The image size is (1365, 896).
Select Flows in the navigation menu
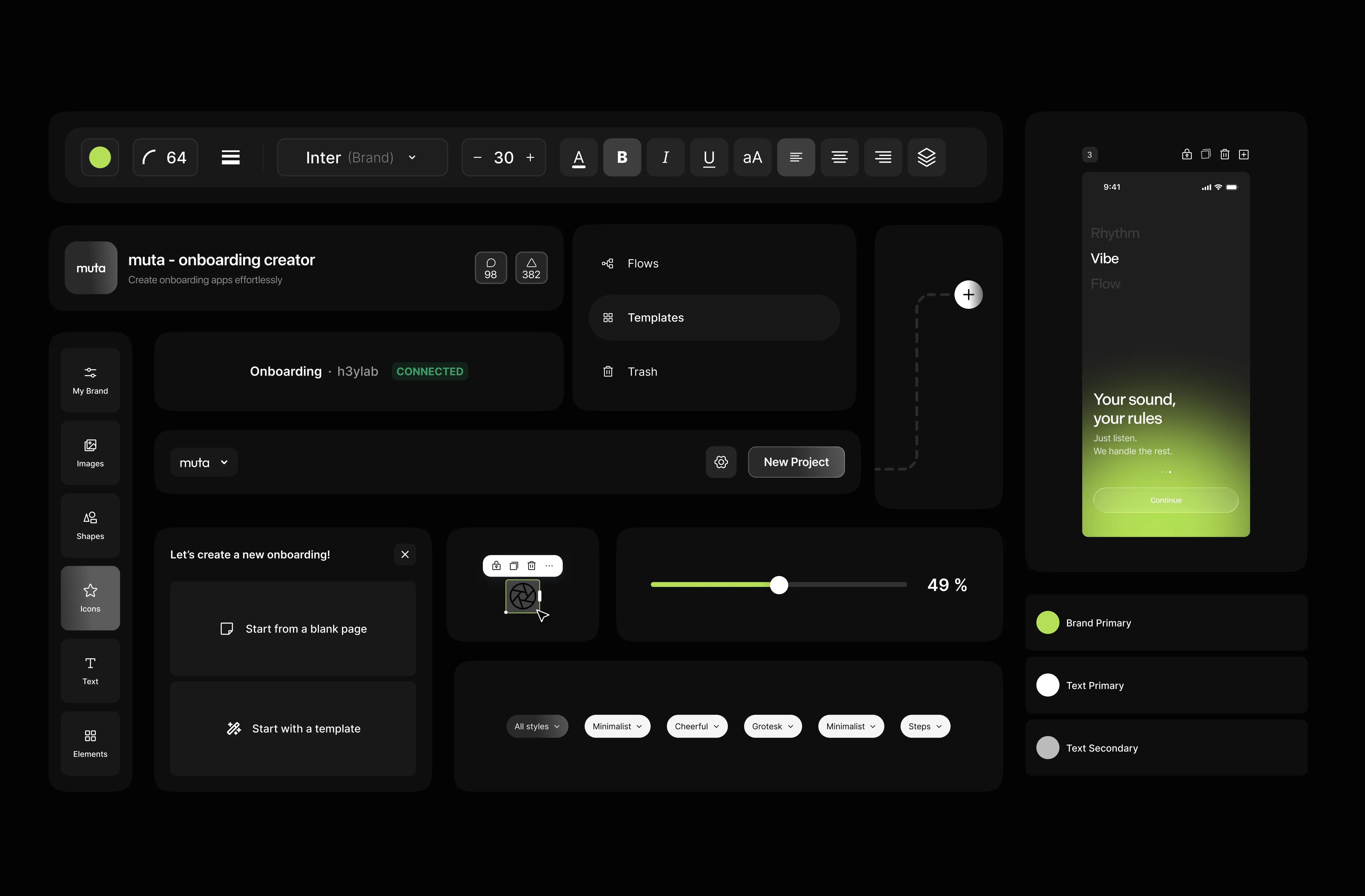point(642,263)
